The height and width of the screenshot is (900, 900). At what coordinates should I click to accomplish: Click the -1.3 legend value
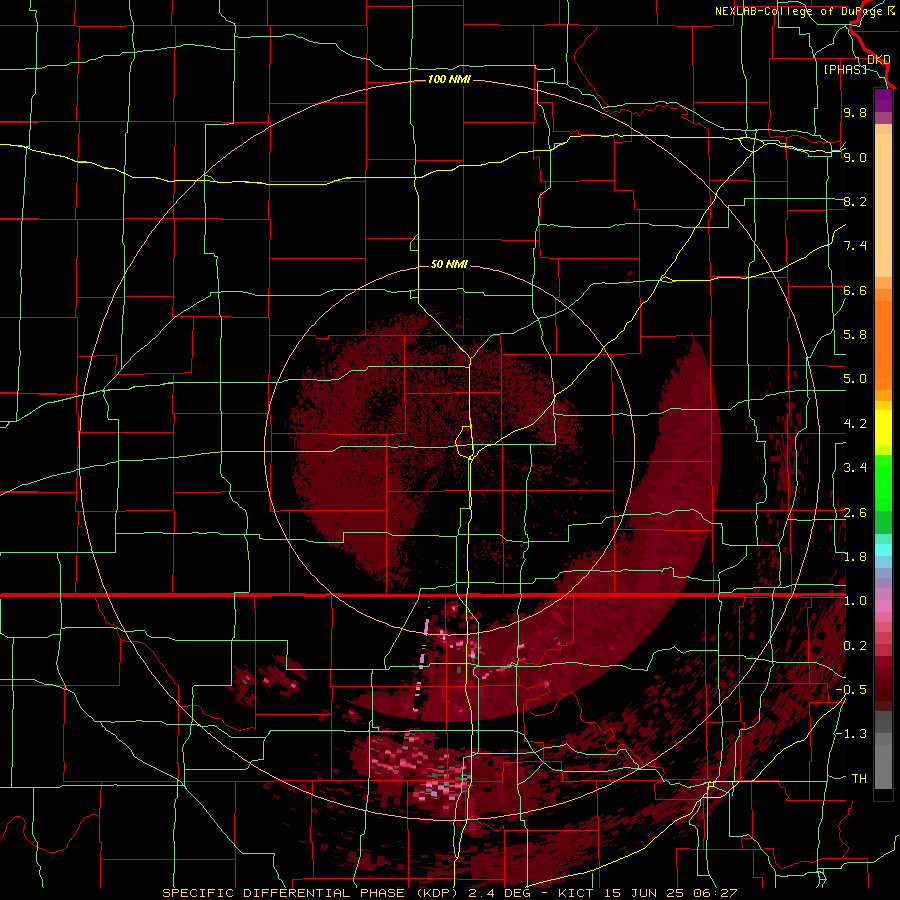tap(851, 734)
